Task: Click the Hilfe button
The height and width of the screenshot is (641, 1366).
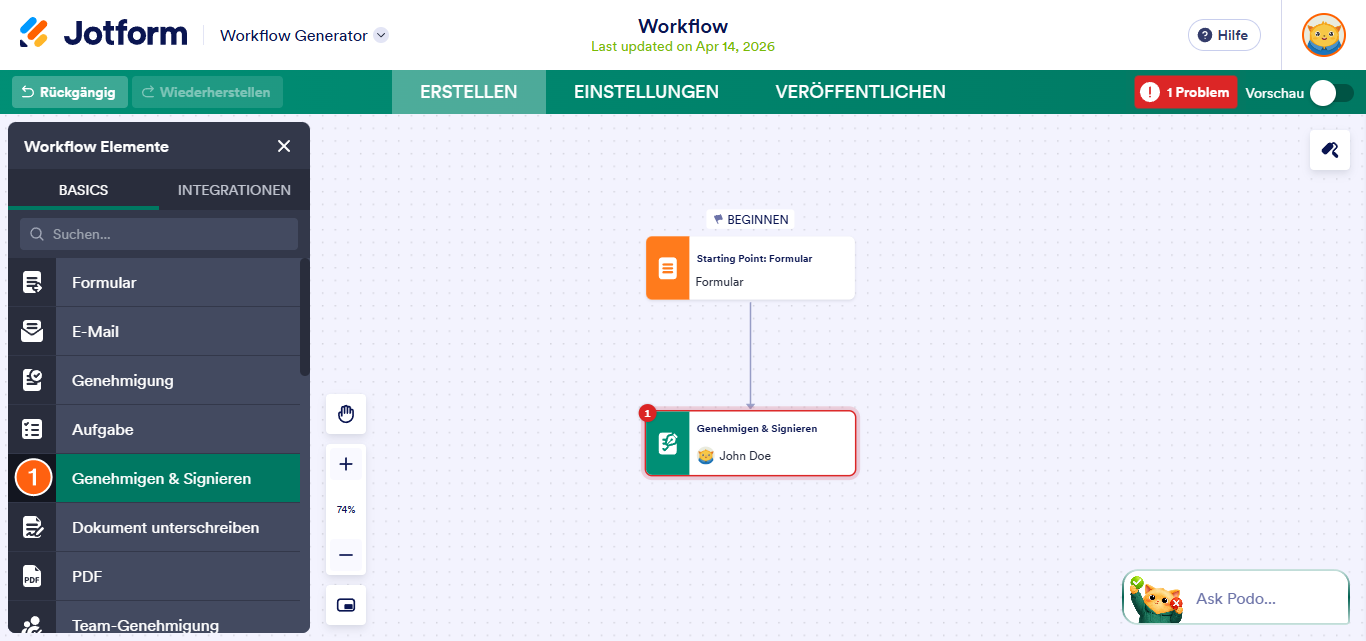Action: 1224,35
